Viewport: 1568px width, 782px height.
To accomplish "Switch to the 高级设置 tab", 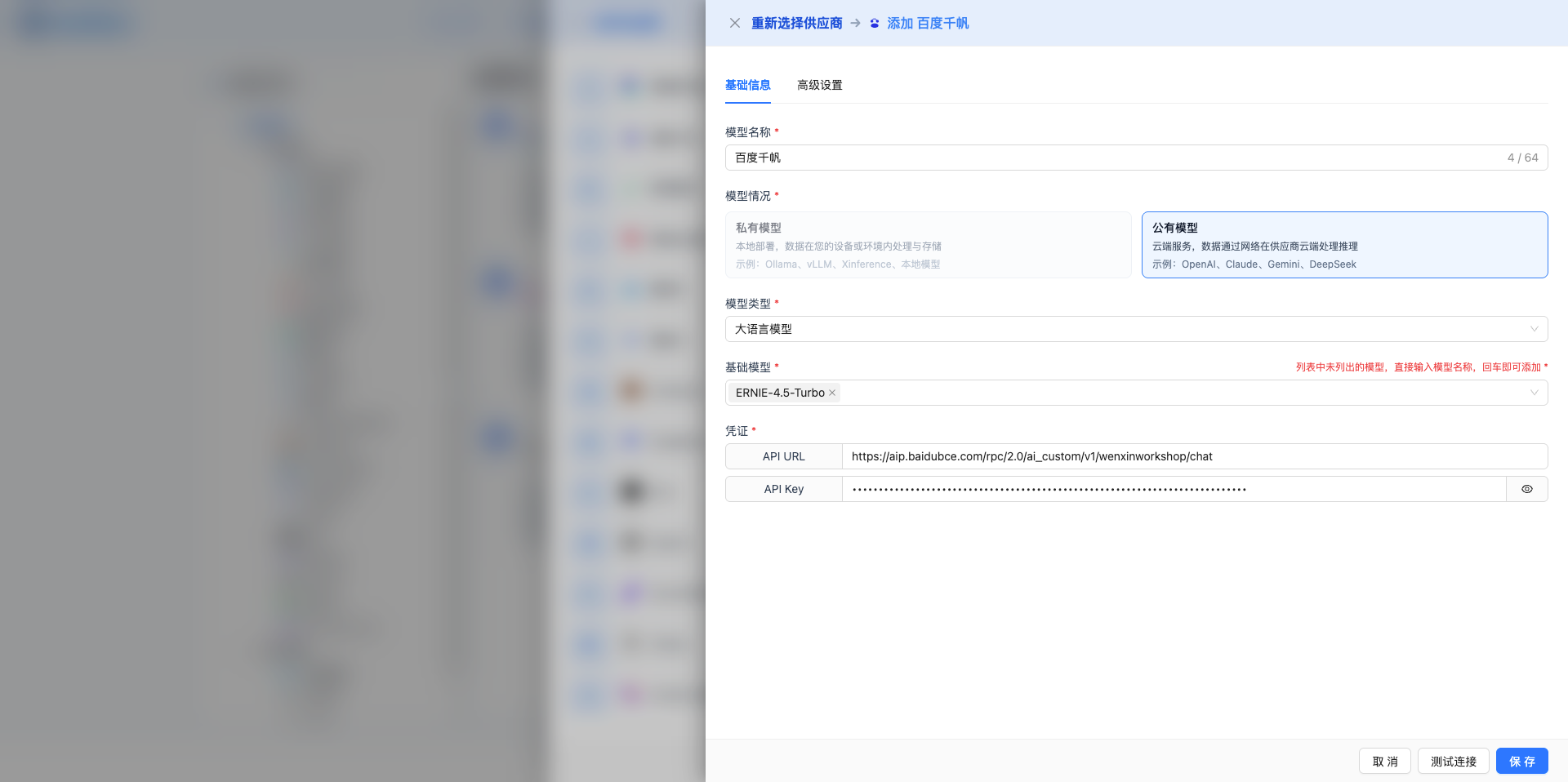I will click(819, 85).
